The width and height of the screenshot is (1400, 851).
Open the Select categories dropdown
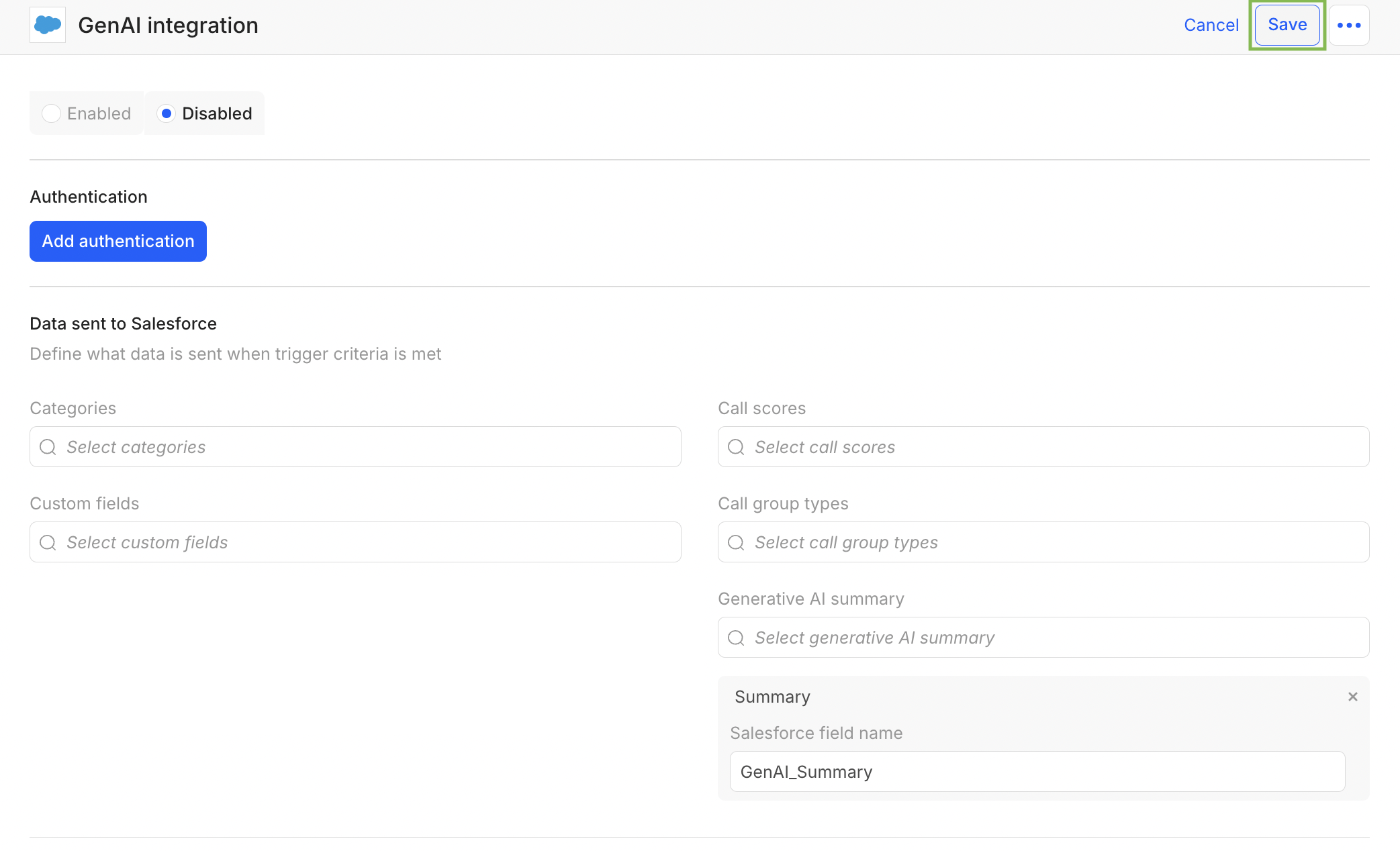point(355,447)
